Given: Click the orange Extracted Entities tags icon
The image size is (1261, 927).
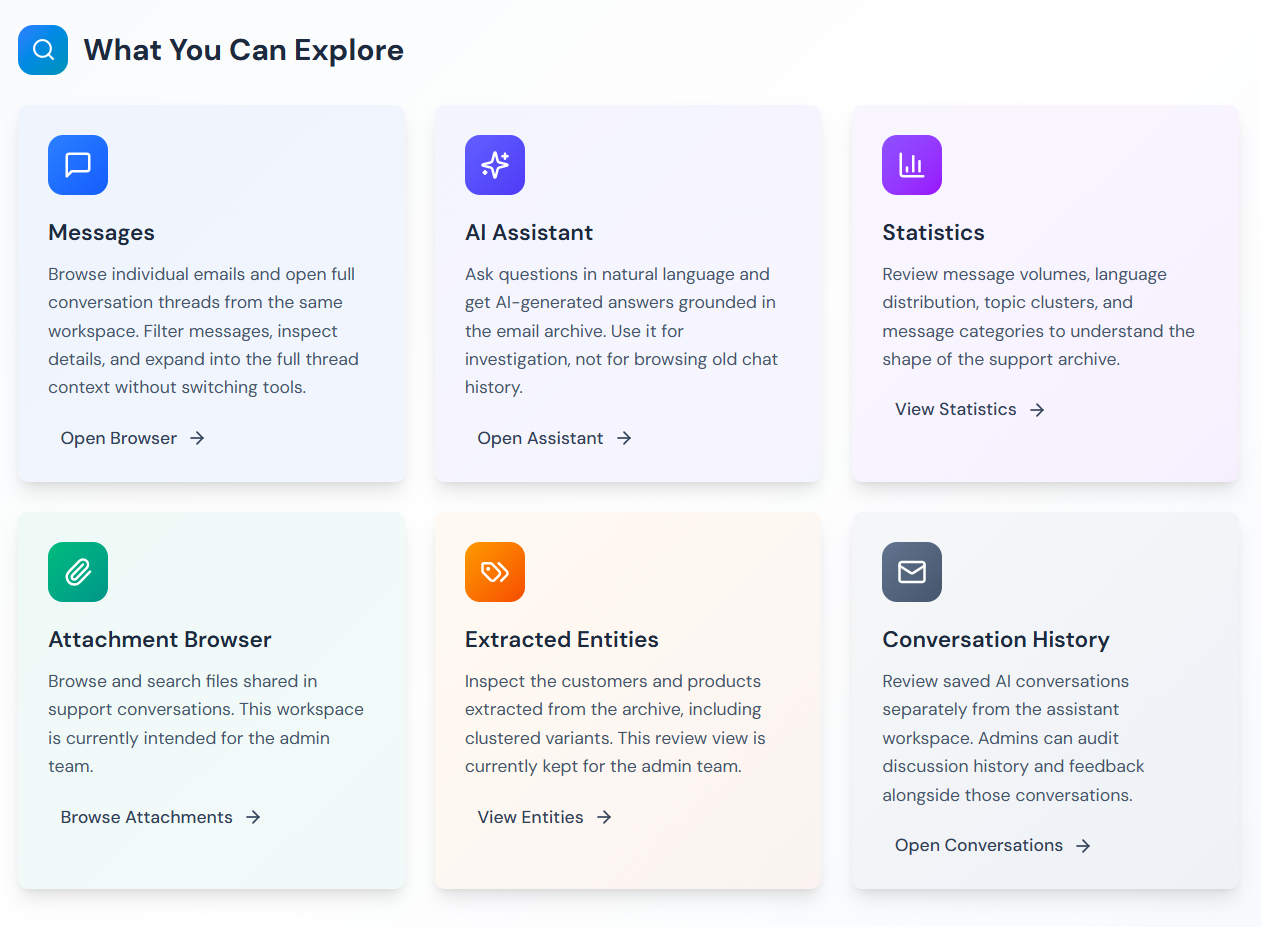Looking at the screenshot, I should (x=495, y=572).
